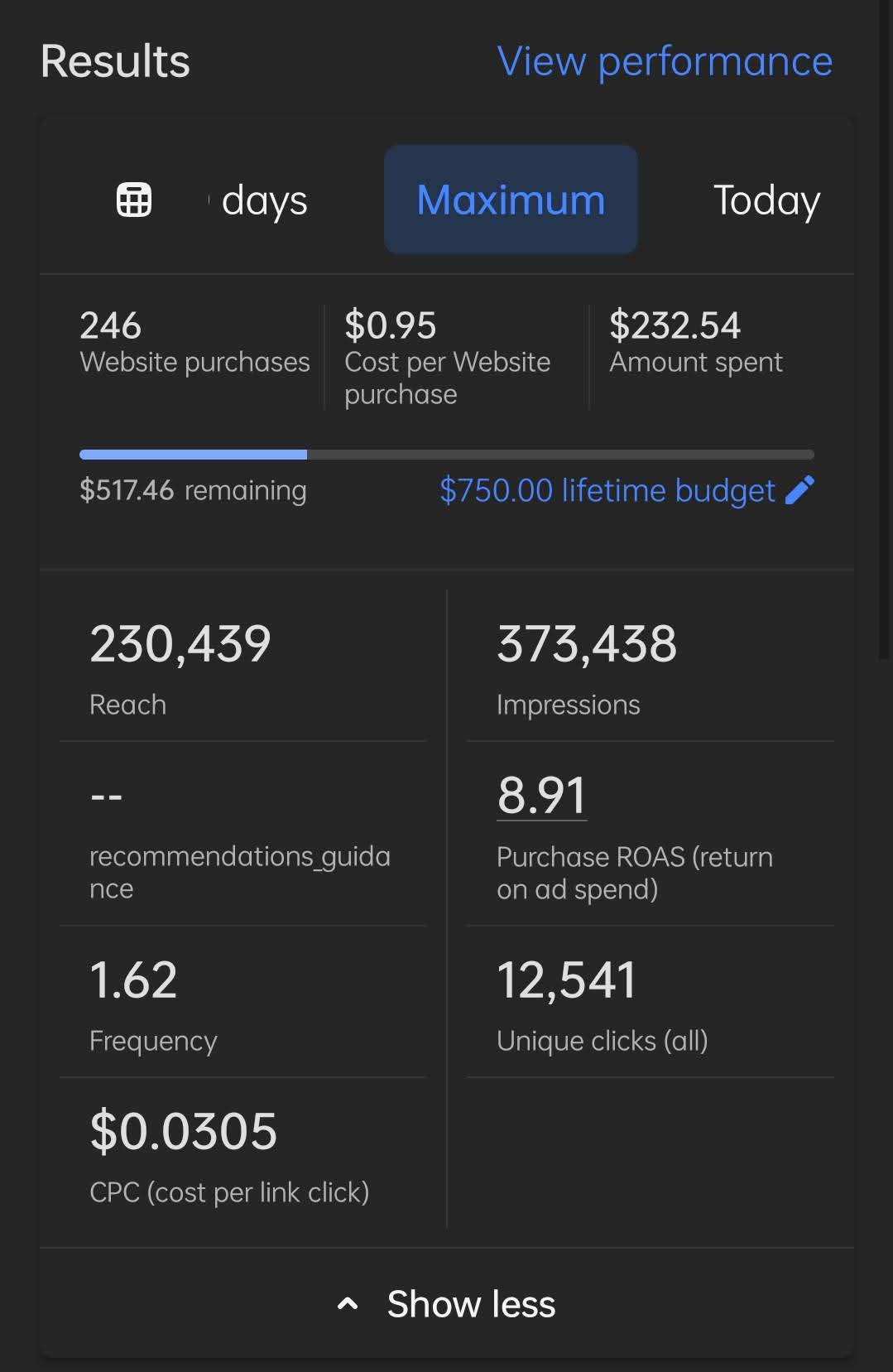Tap the underlined 8.91 Purchase ROAS value

pos(541,796)
